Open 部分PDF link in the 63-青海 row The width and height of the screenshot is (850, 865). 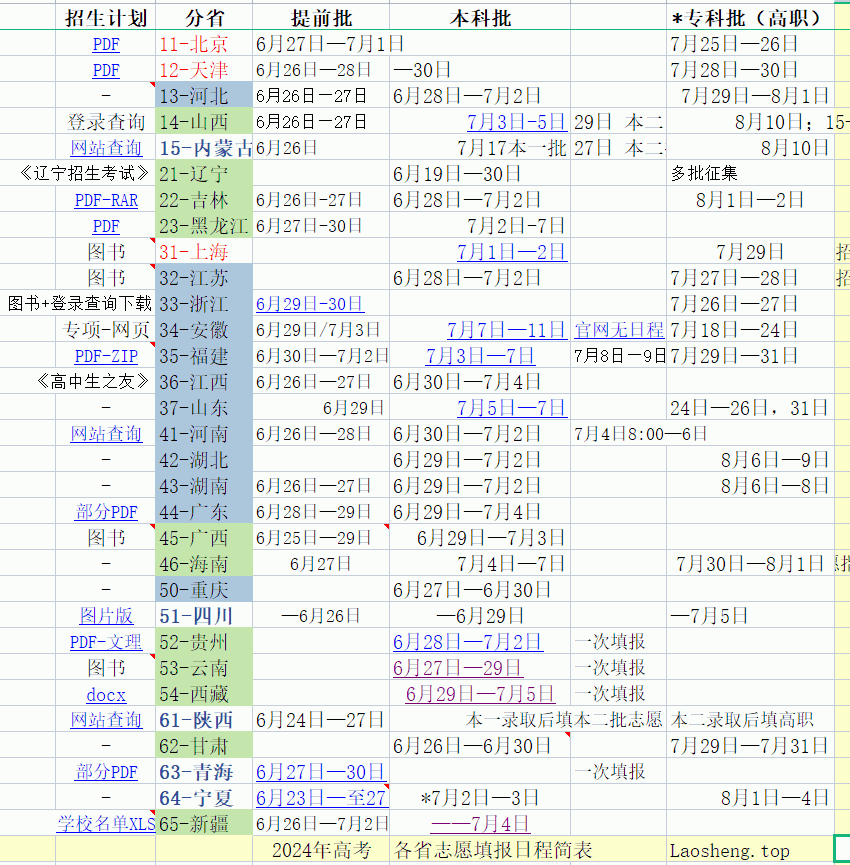point(106,772)
